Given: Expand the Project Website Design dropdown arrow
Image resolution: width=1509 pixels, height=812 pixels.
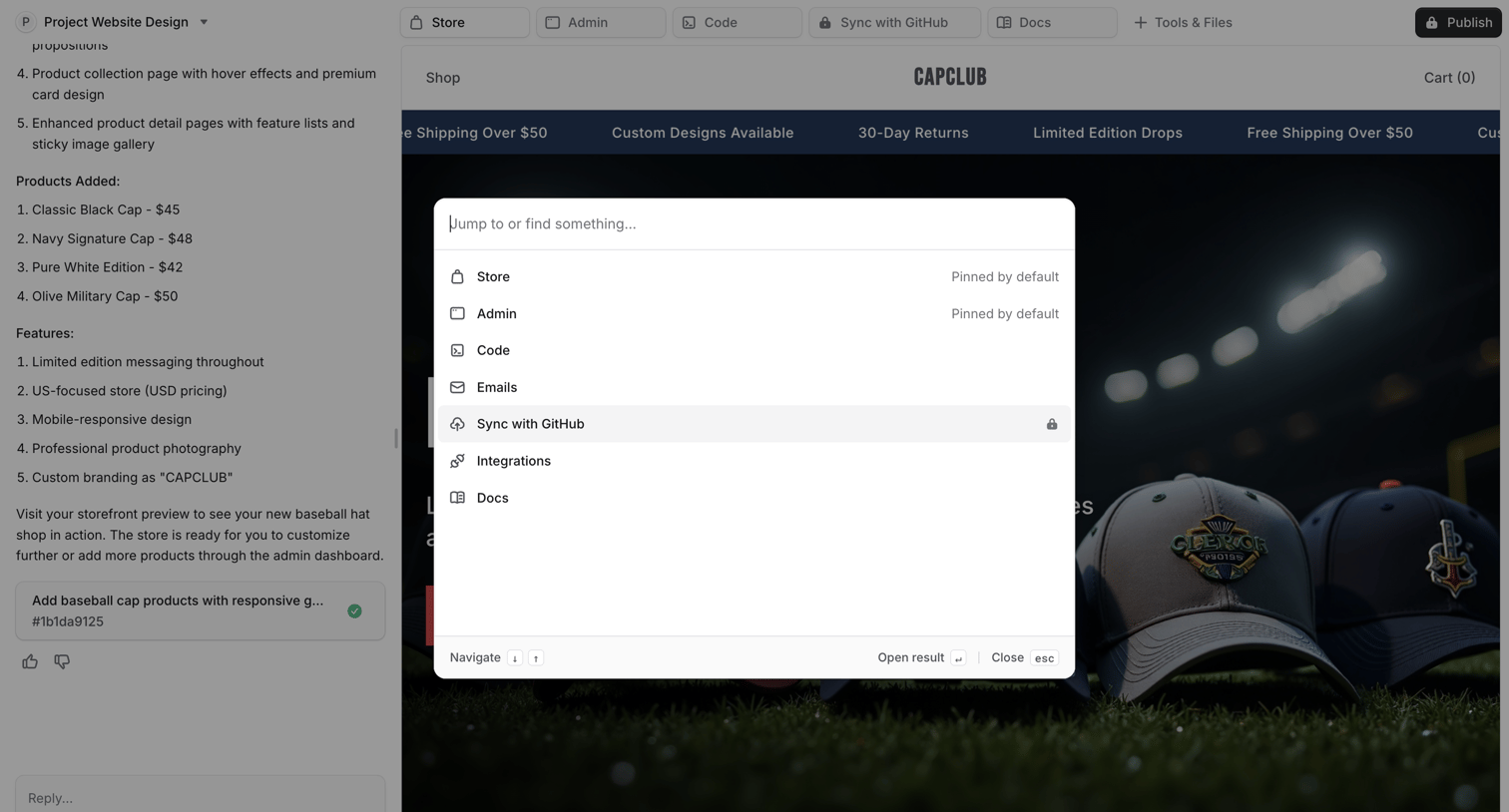Looking at the screenshot, I should 204,22.
